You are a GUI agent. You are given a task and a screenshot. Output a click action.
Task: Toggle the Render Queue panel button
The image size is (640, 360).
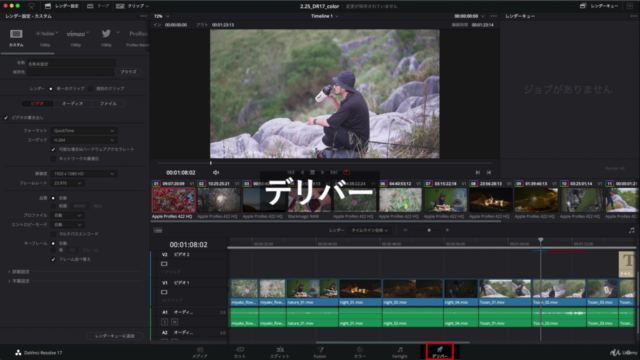pyautogui.click(x=599, y=6)
